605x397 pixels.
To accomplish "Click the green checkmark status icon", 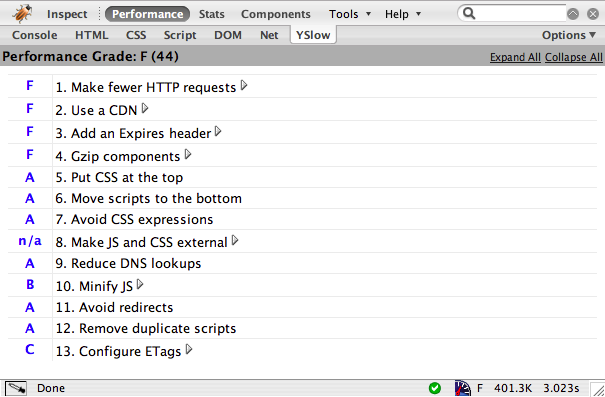I will click(435, 388).
